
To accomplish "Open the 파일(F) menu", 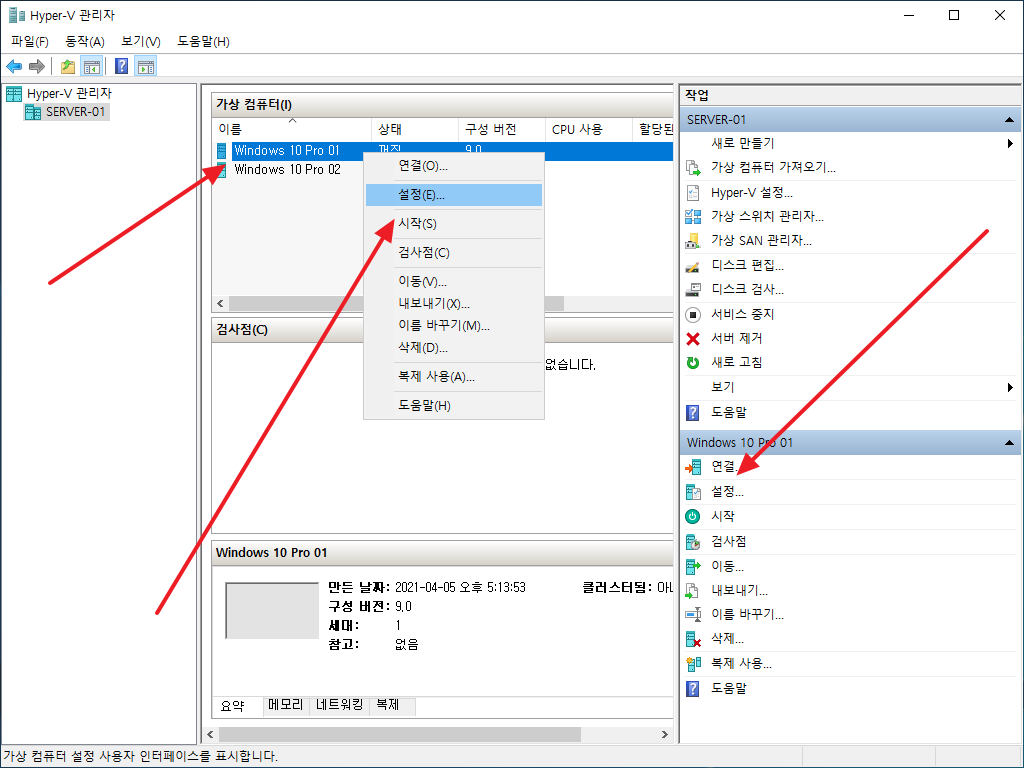I will [x=30, y=42].
